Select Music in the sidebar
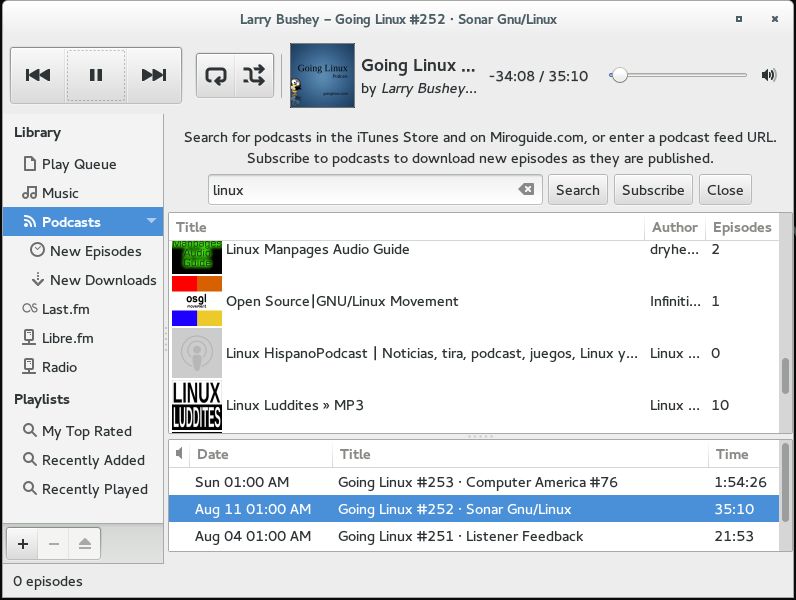The image size is (796, 600). (83, 193)
